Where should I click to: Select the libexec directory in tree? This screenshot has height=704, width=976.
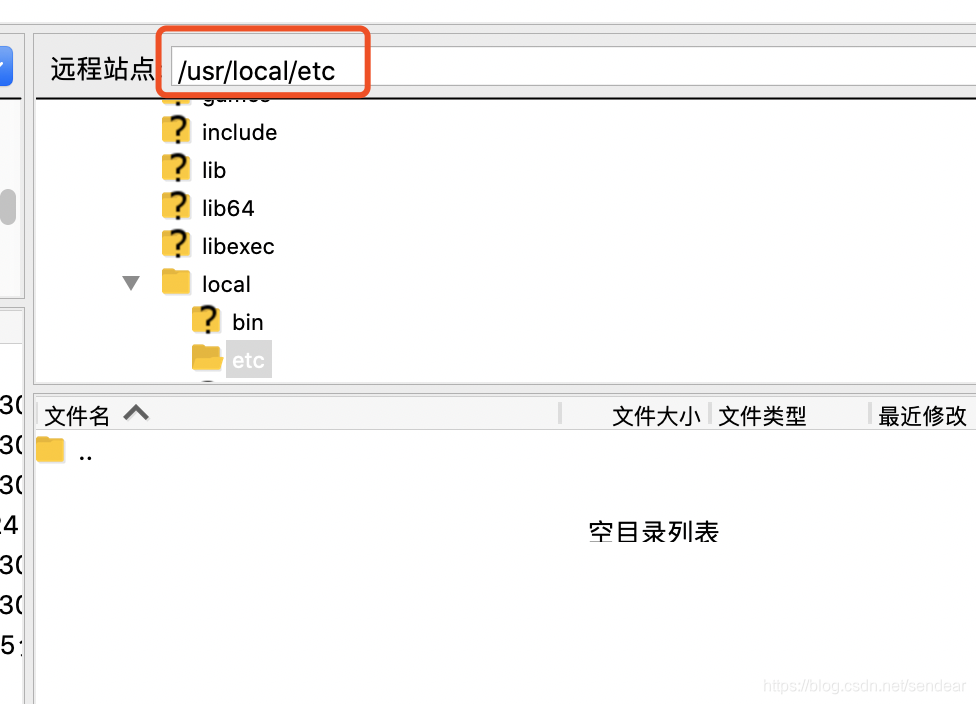pyautogui.click(x=240, y=245)
